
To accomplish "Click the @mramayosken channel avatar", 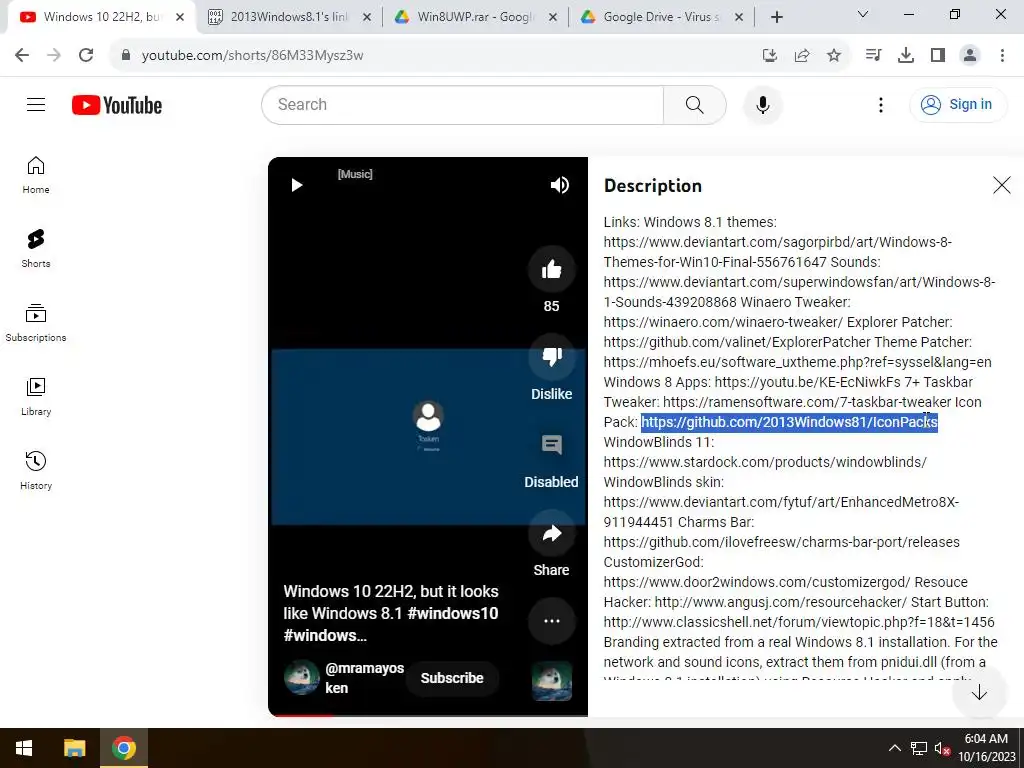I will pyautogui.click(x=301, y=677).
